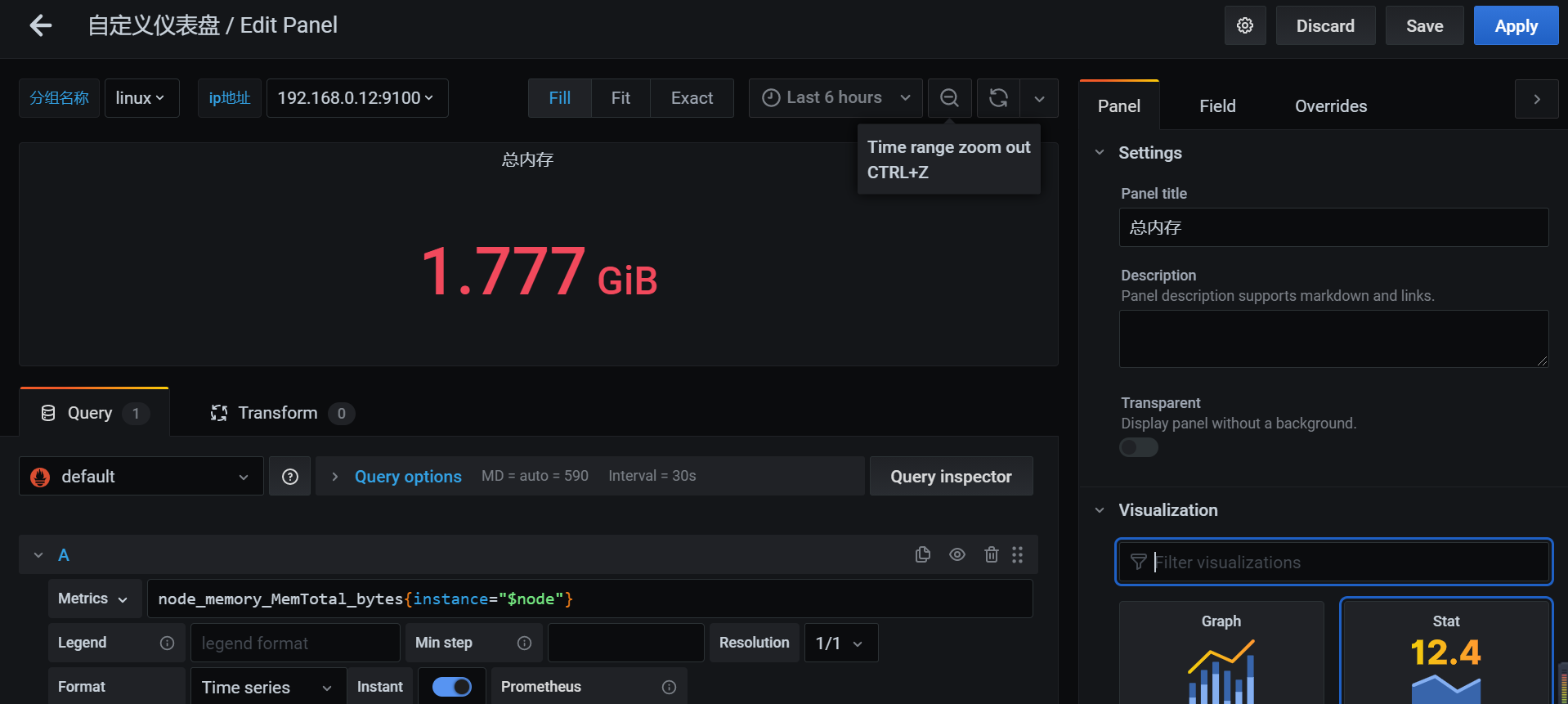1568x704 pixels.
Task: Click into the Description textarea
Action: click(1333, 339)
